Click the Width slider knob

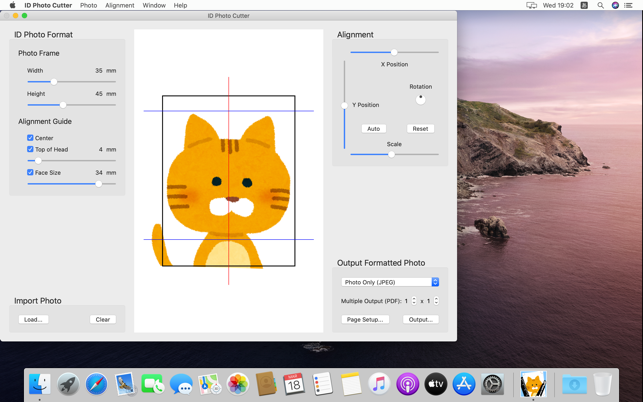pos(54,82)
